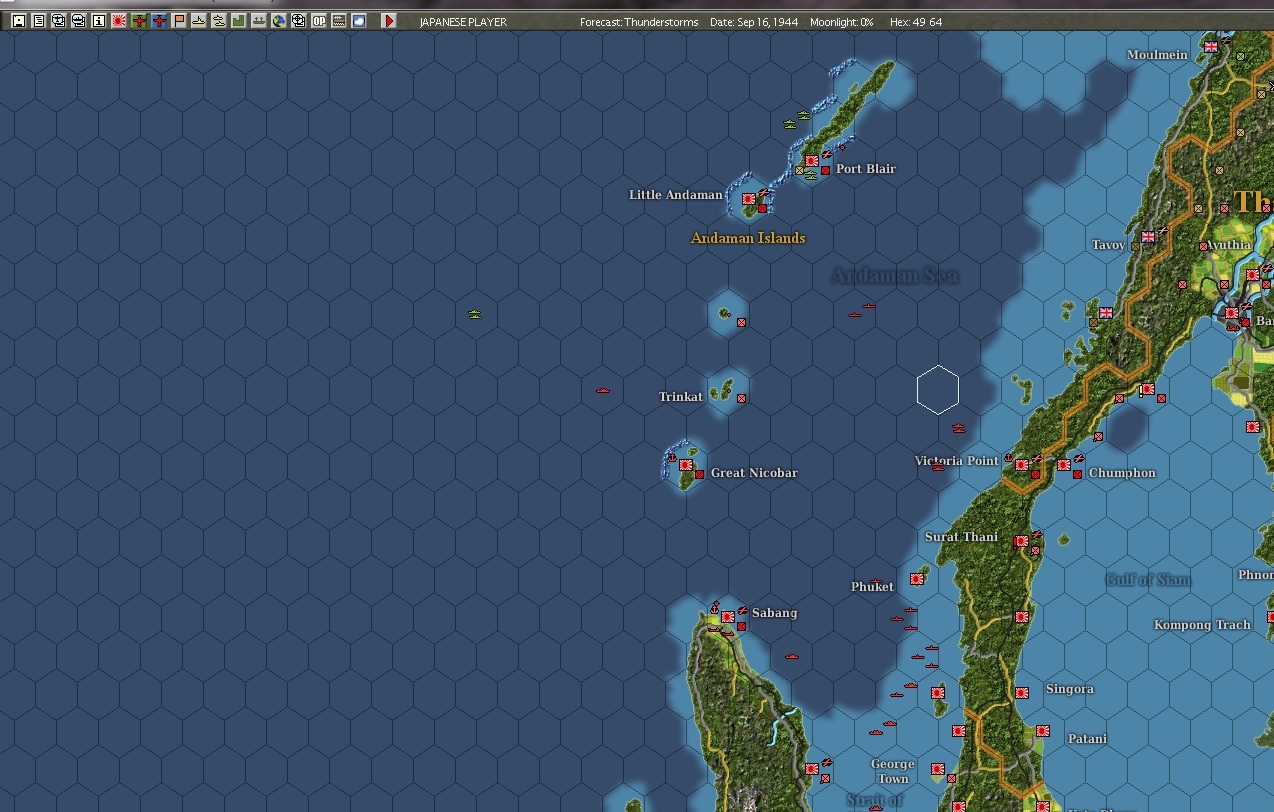Open the document list report icon
Image resolution: width=1274 pixels, height=812 pixels.
pyautogui.click(x=39, y=21)
